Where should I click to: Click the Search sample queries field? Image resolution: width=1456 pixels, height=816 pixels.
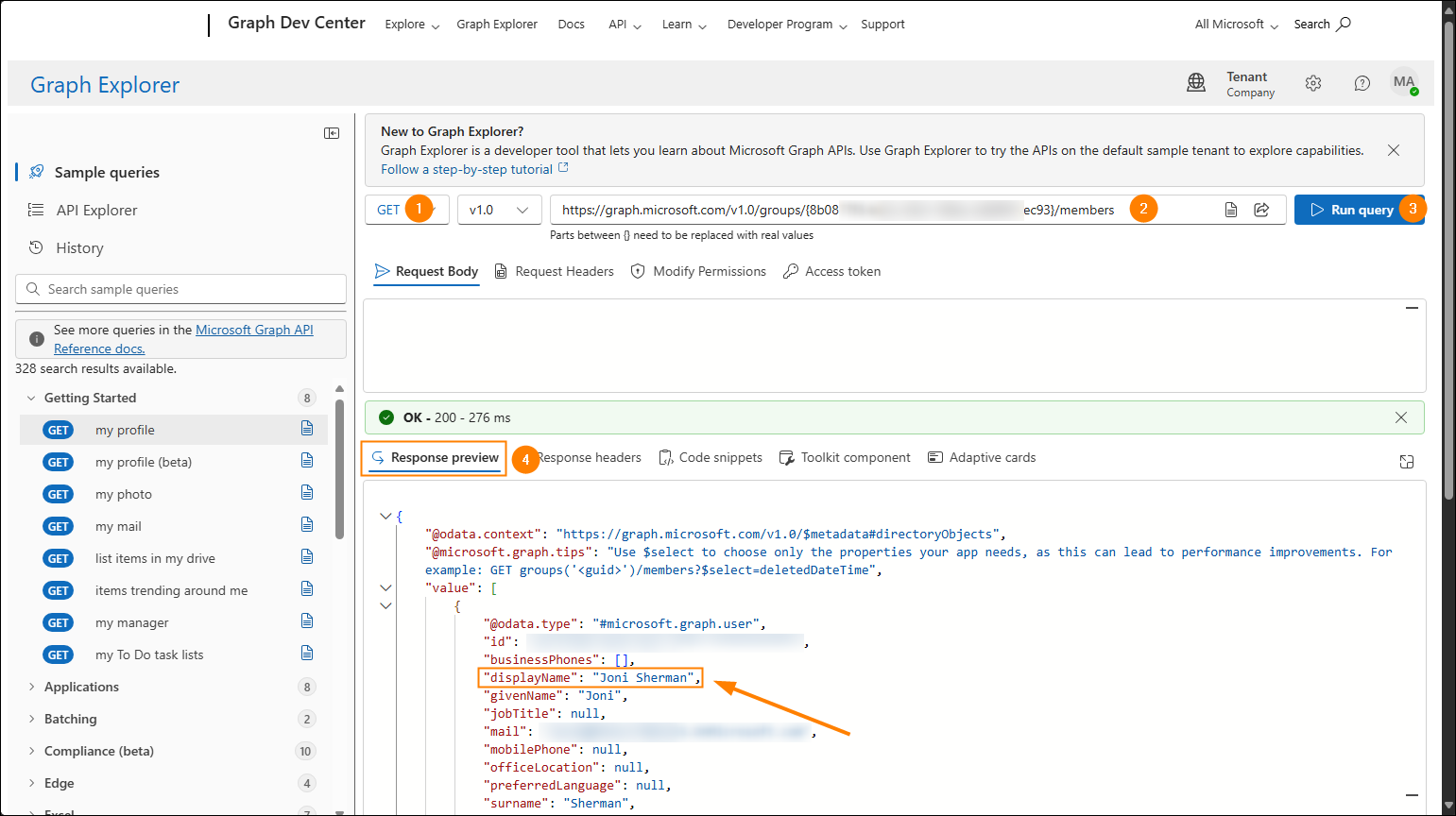tap(181, 289)
